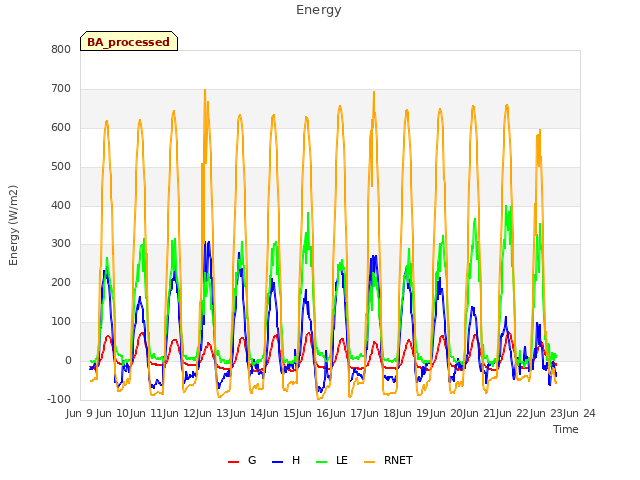Click the red G legend swatch
Image resolution: width=640 pixels, height=480 pixels.
[233, 462]
